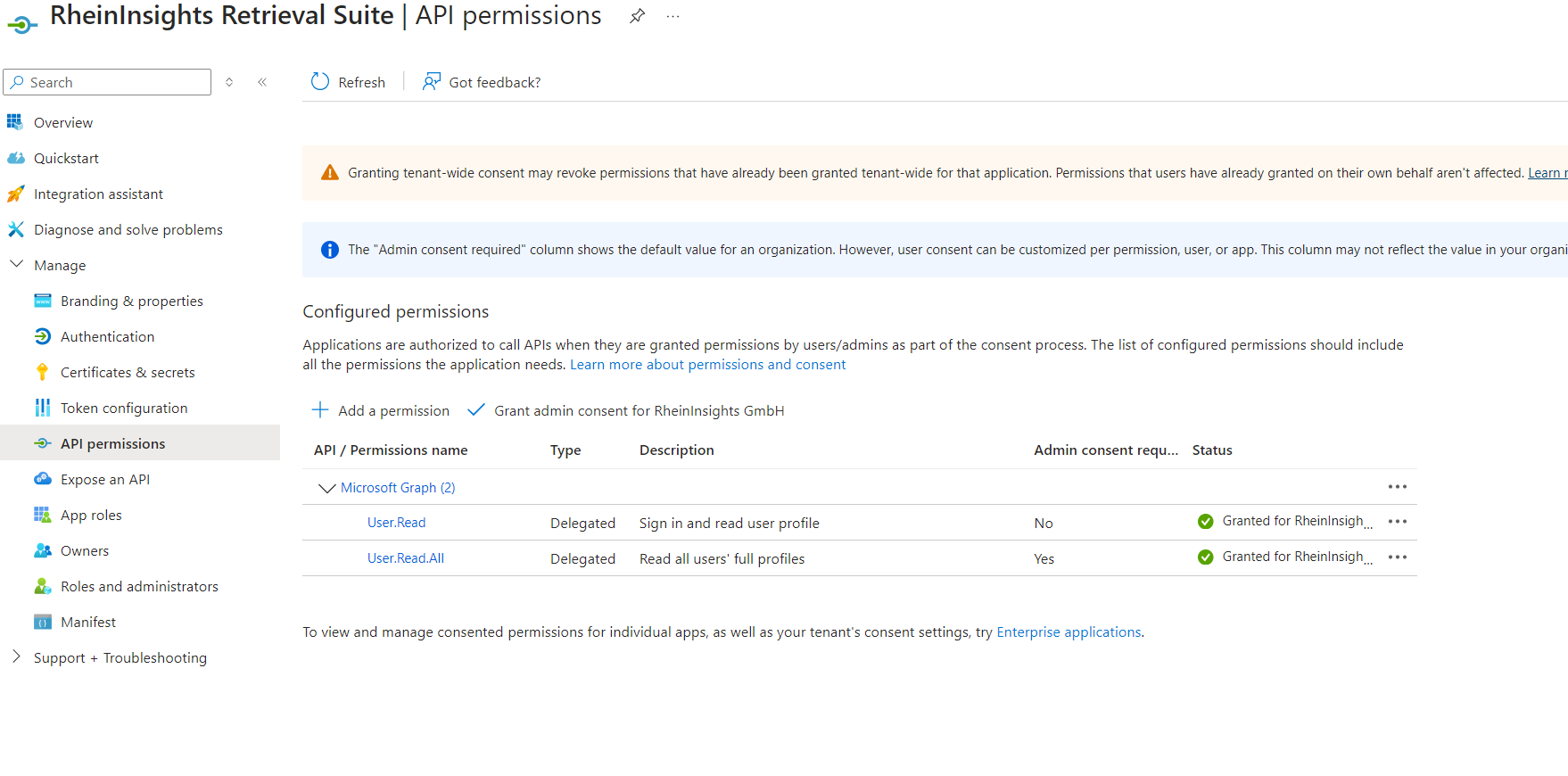The image size is (1568, 776).
Task: Open ellipsis menu for User.Read row
Action: point(1397,522)
